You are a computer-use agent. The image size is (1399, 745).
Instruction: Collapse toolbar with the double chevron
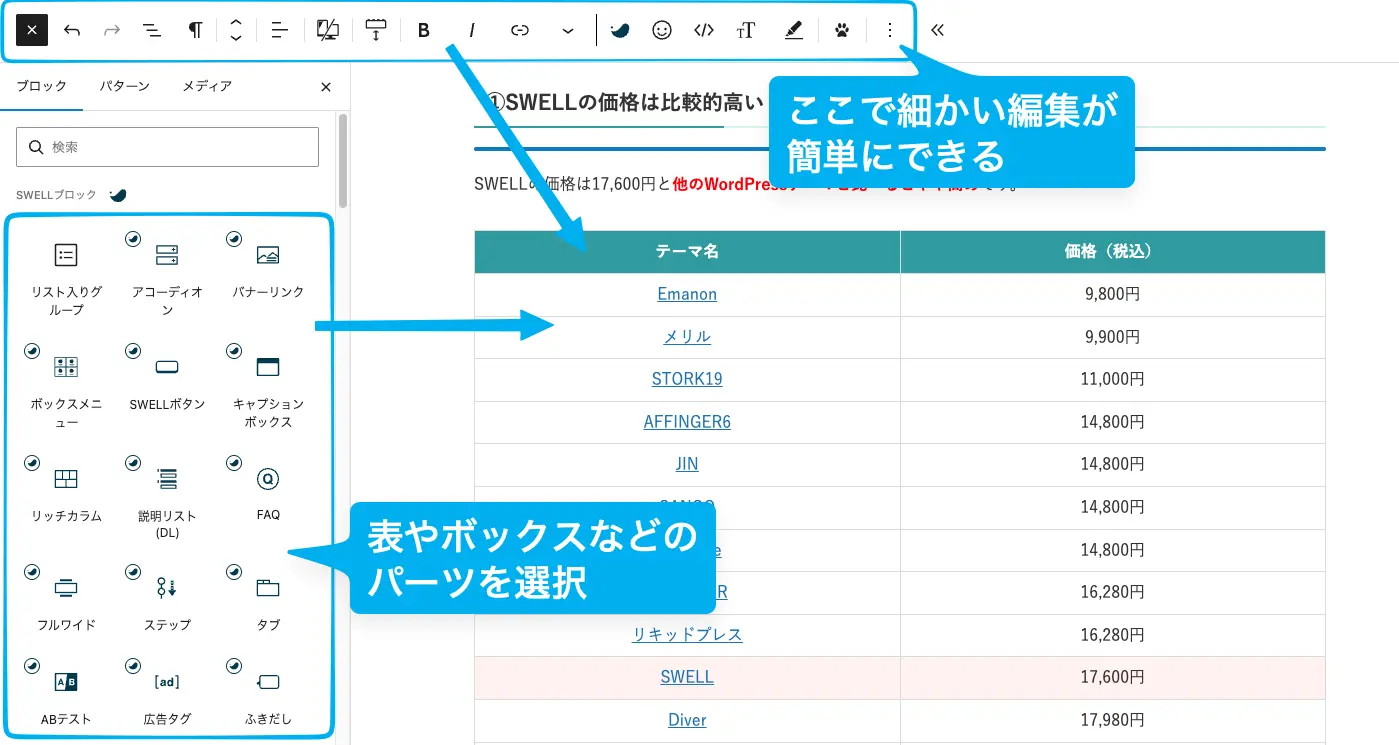point(937,30)
